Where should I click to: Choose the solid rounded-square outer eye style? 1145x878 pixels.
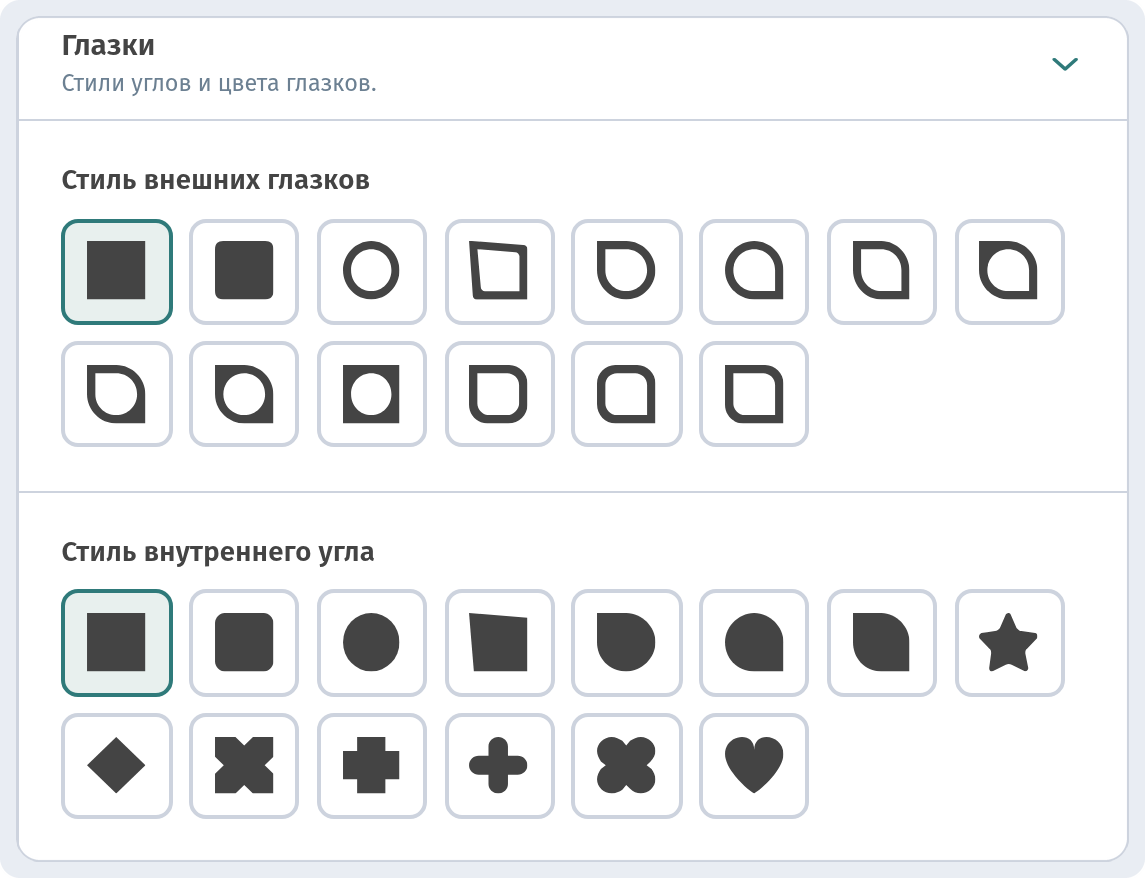244,271
